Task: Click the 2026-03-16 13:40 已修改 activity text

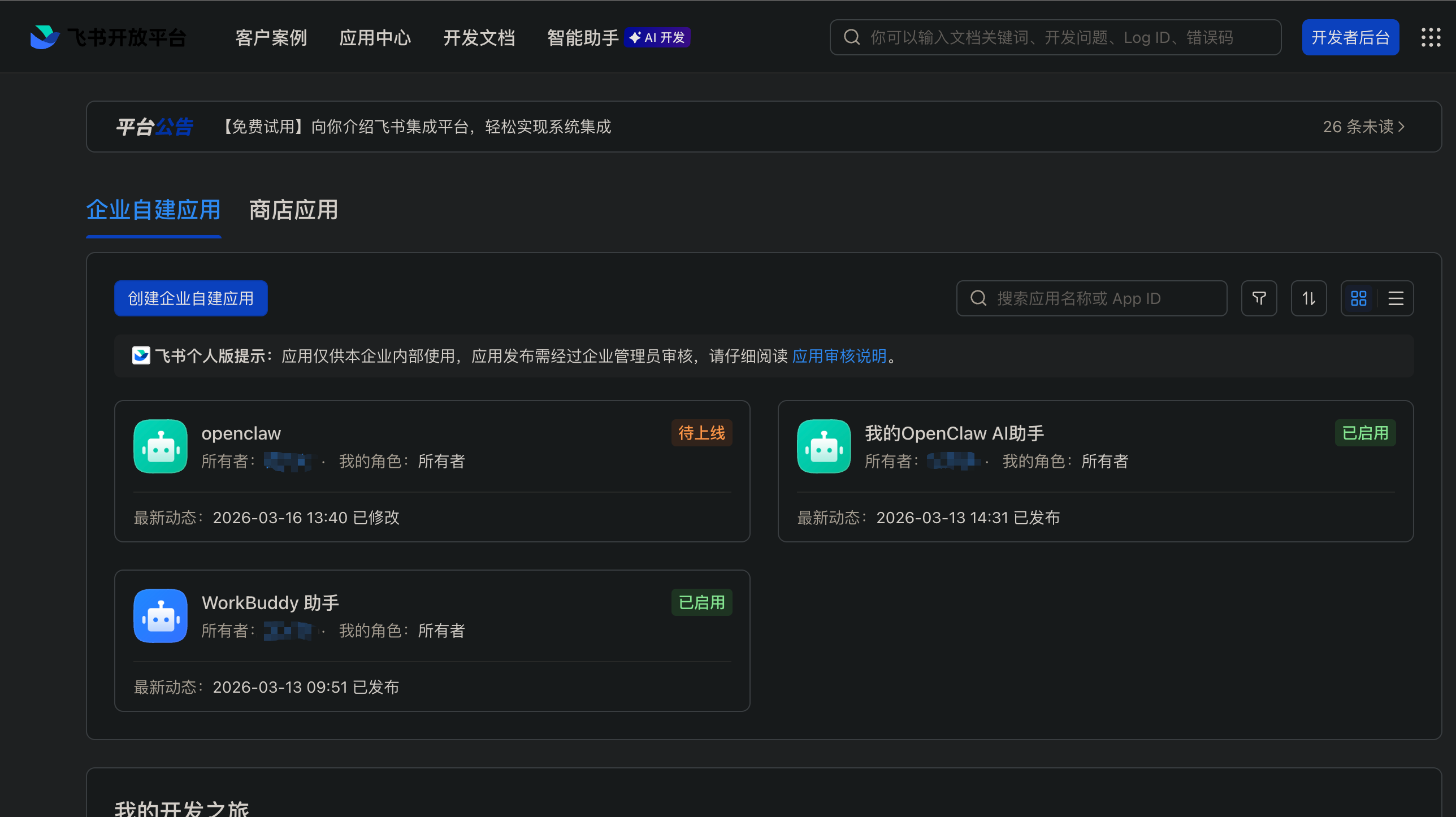Action: [306, 518]
